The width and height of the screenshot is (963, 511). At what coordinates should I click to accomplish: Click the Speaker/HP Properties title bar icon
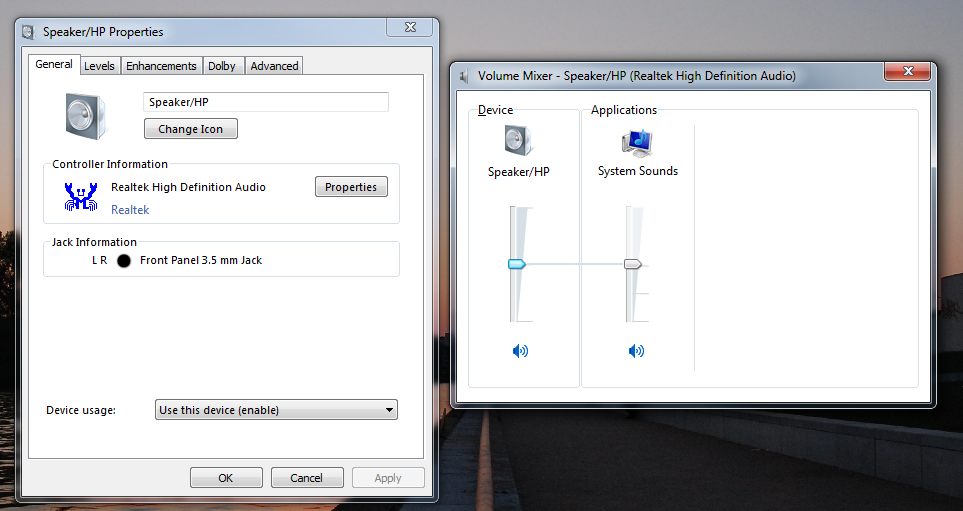[x=28, y=32]
